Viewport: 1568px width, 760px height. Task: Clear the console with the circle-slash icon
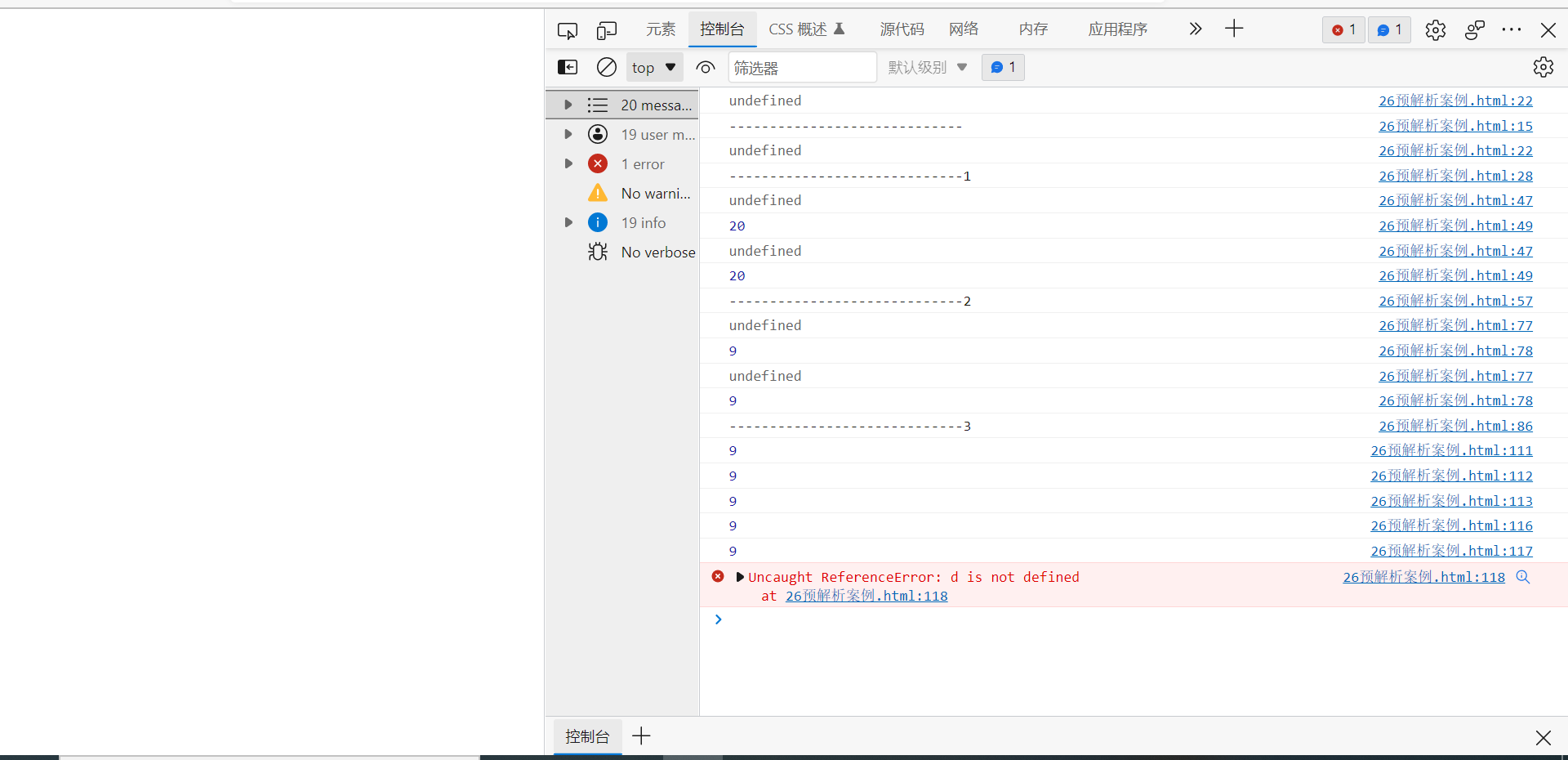point(607,67)
